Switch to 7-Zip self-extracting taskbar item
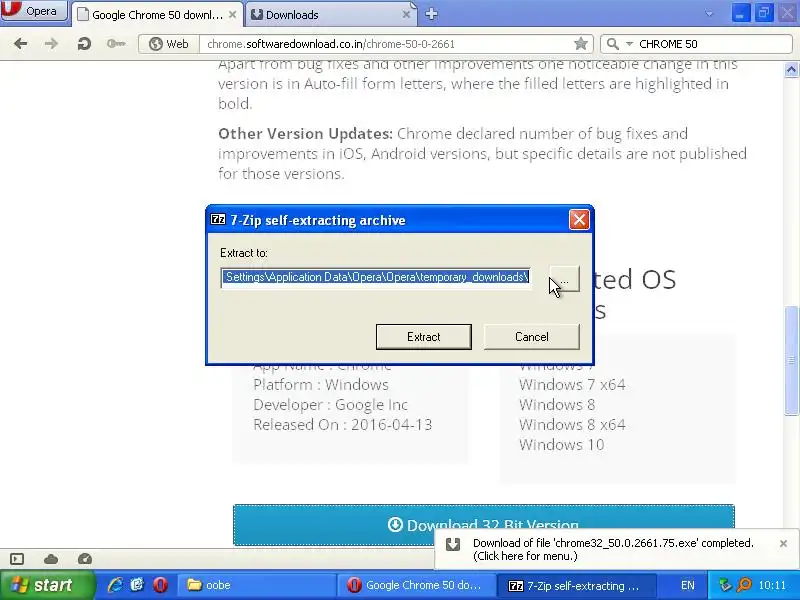This screenshot has width=800, height=600. [x=575, y=585]
